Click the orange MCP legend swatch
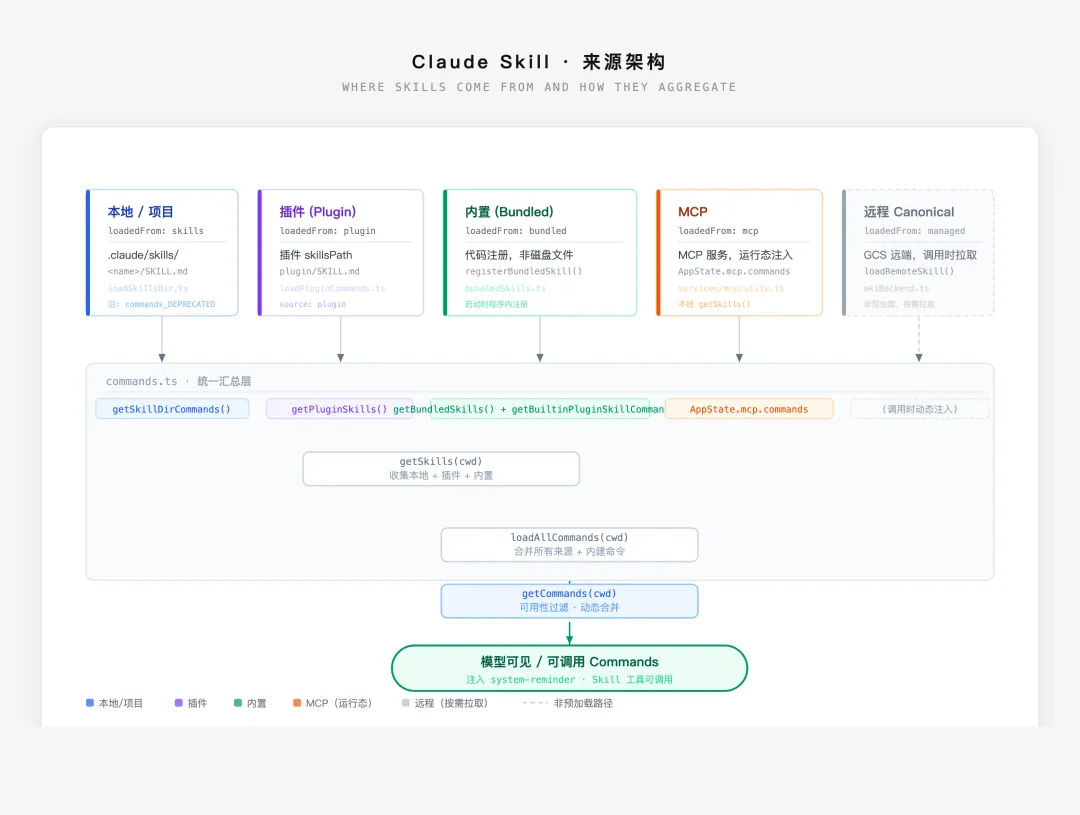Image resolution: width=1080 pixels, height=815 pixels. click(x=297, y=703)
